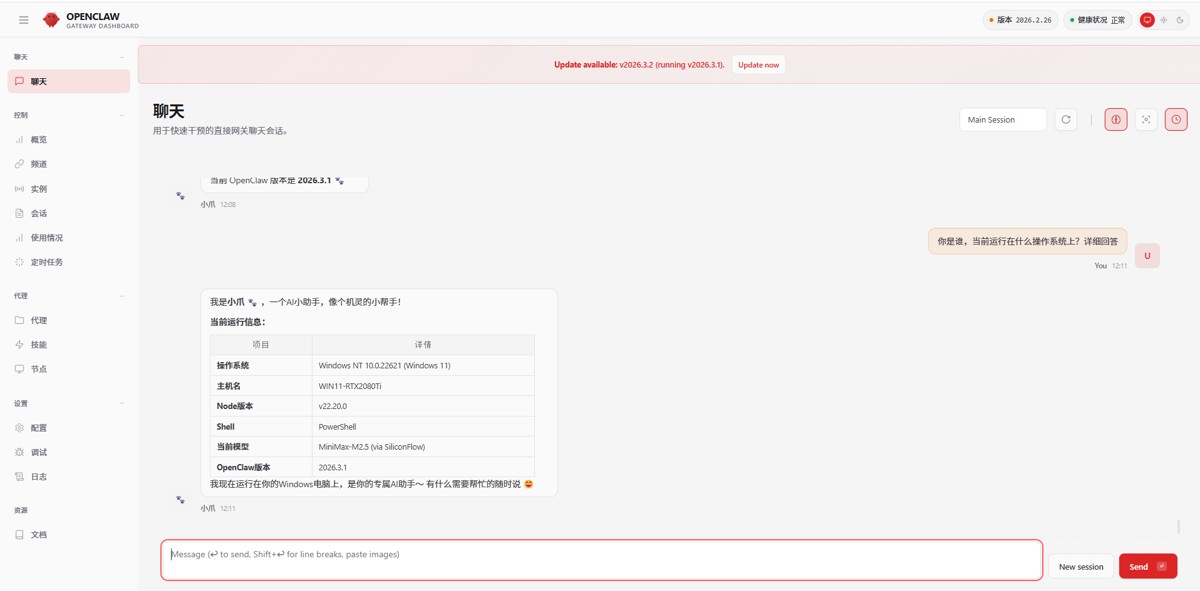
Task: Toggle the brain thinking output button
Action: click(1116, 120)
